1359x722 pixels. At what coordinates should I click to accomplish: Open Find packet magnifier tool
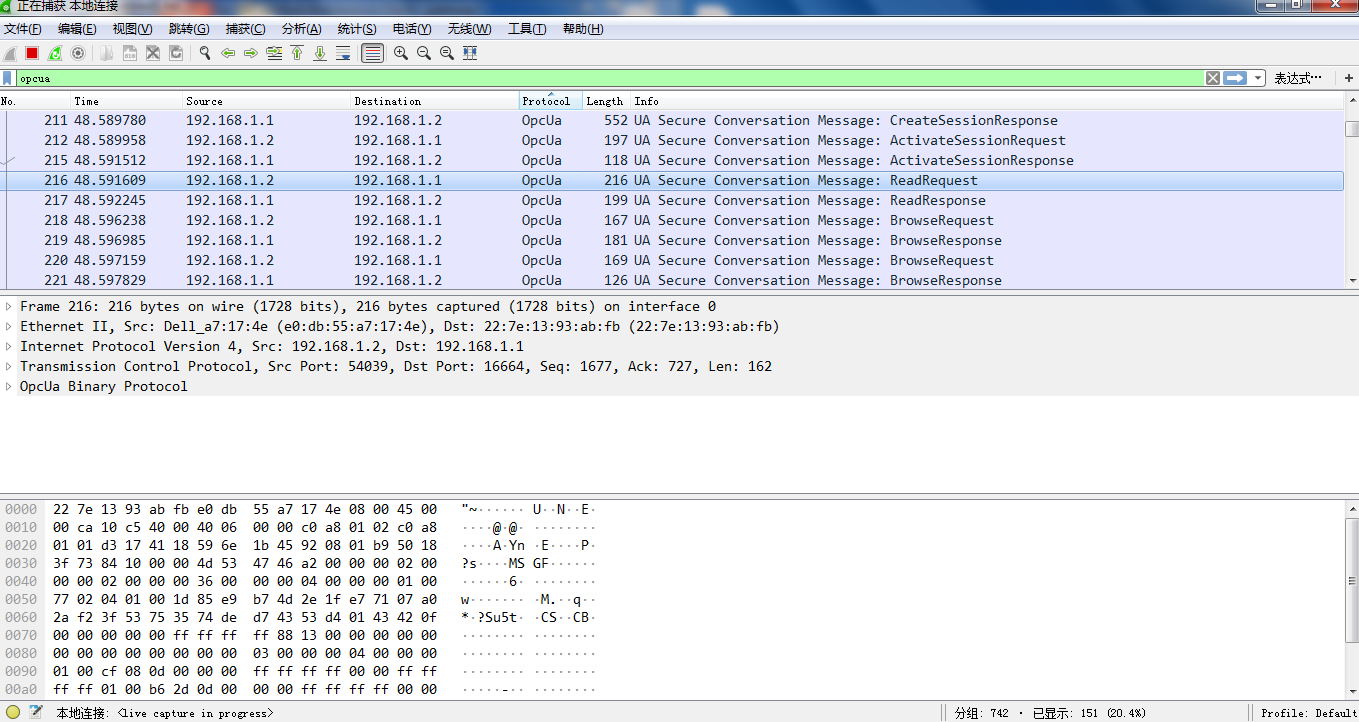pyautogui.click(x=205, y=53)
